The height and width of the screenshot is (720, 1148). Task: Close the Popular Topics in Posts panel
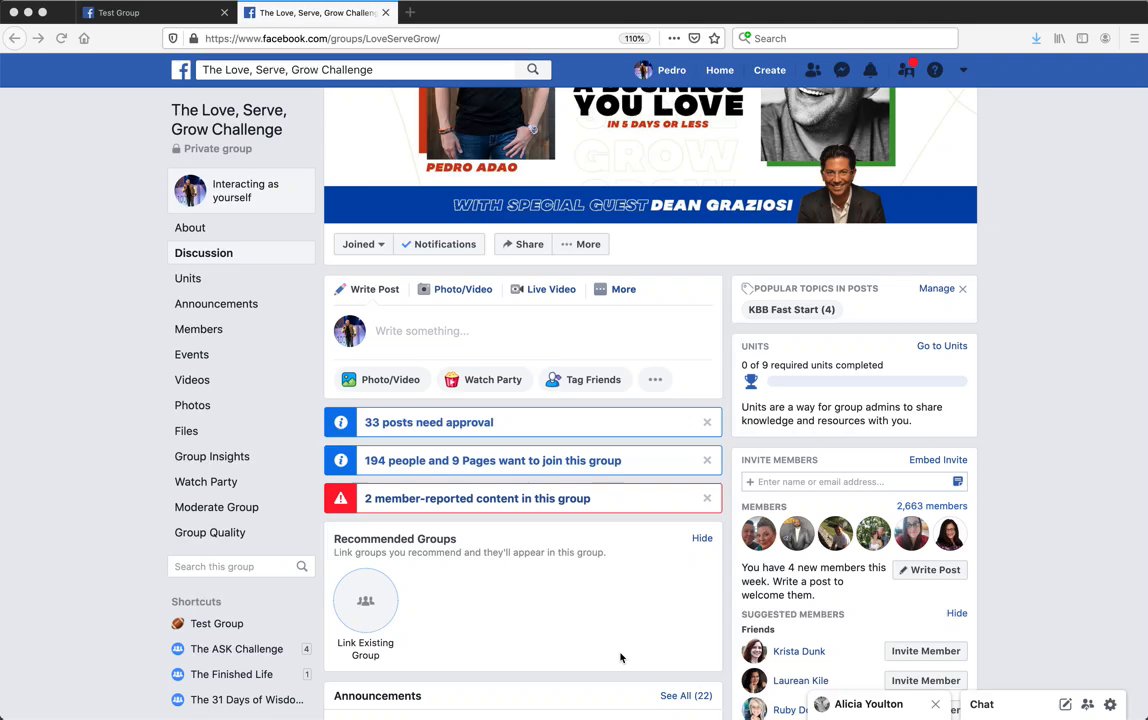963,289
